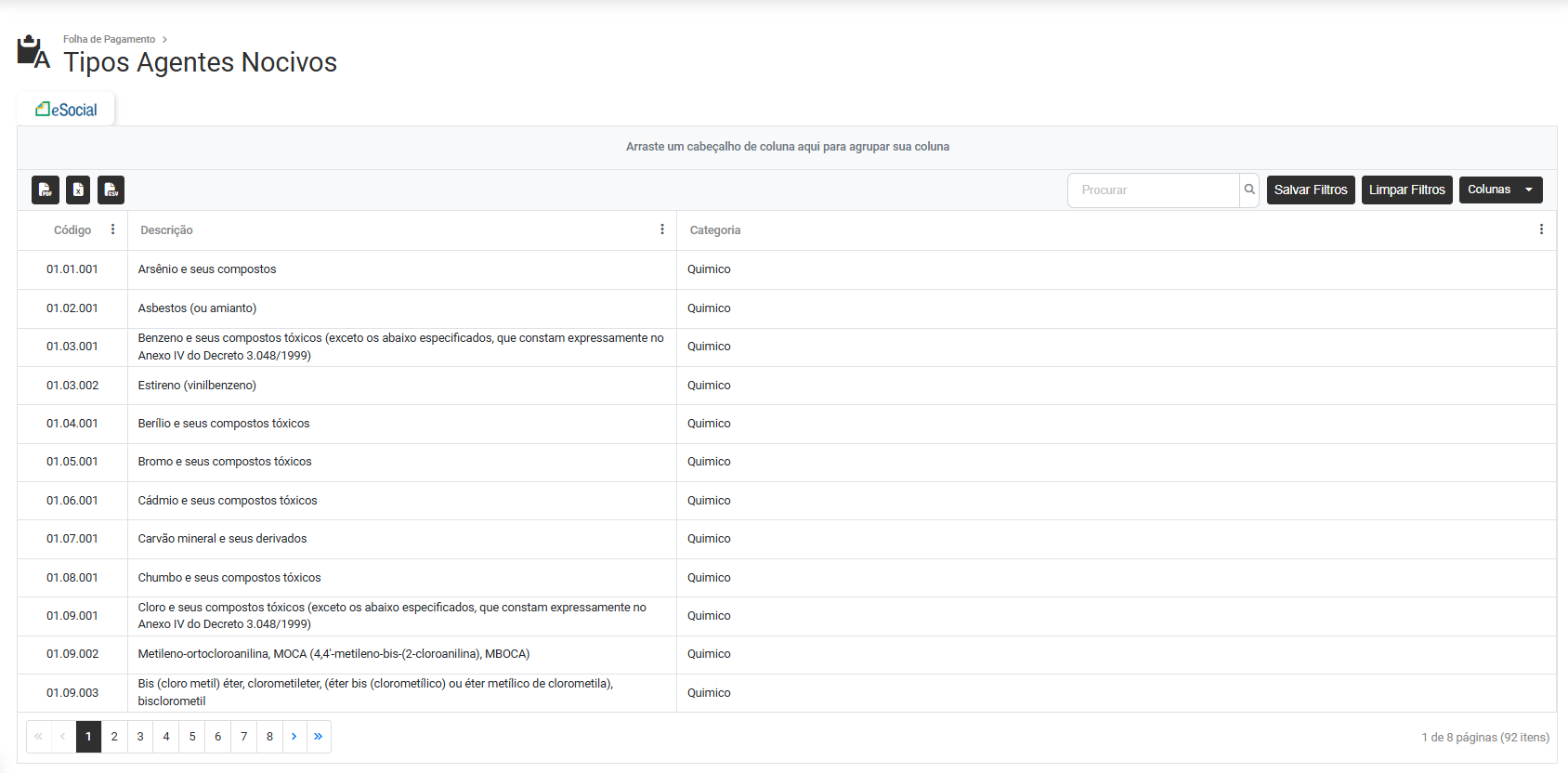Export the table as PDF

coord(46,190)
